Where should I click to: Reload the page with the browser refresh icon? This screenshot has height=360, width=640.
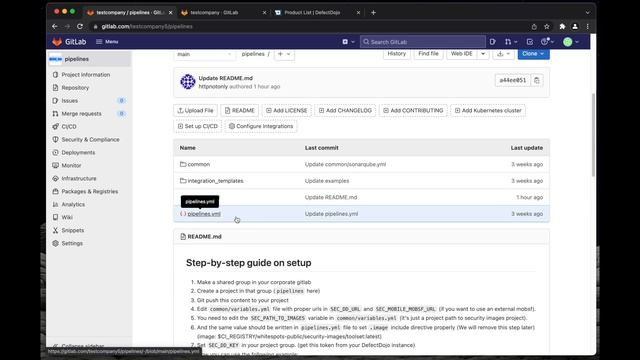[x=80, y=27]
